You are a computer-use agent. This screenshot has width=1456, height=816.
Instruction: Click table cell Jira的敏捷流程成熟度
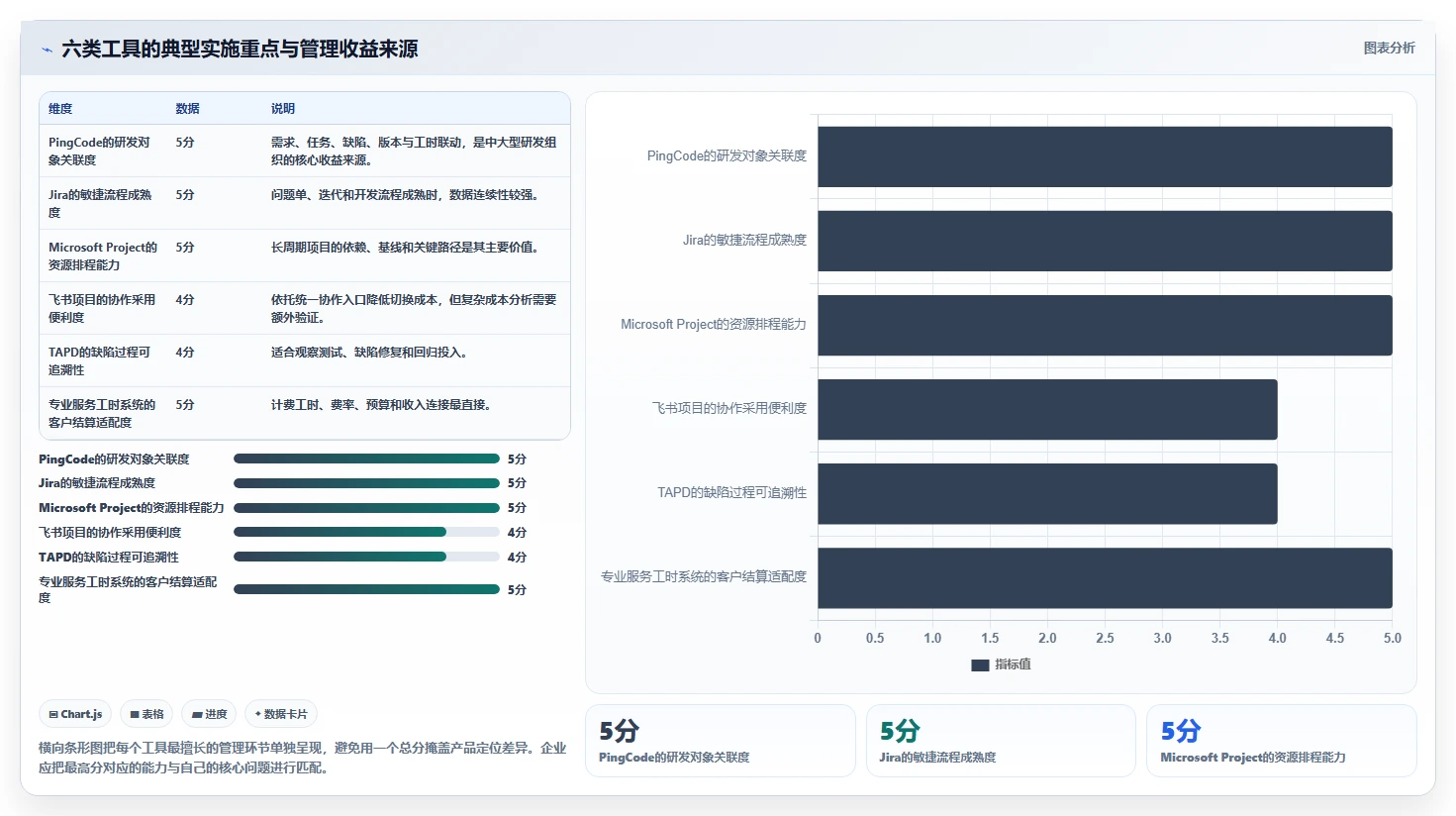pyautogui.click(x=102, y=203)
